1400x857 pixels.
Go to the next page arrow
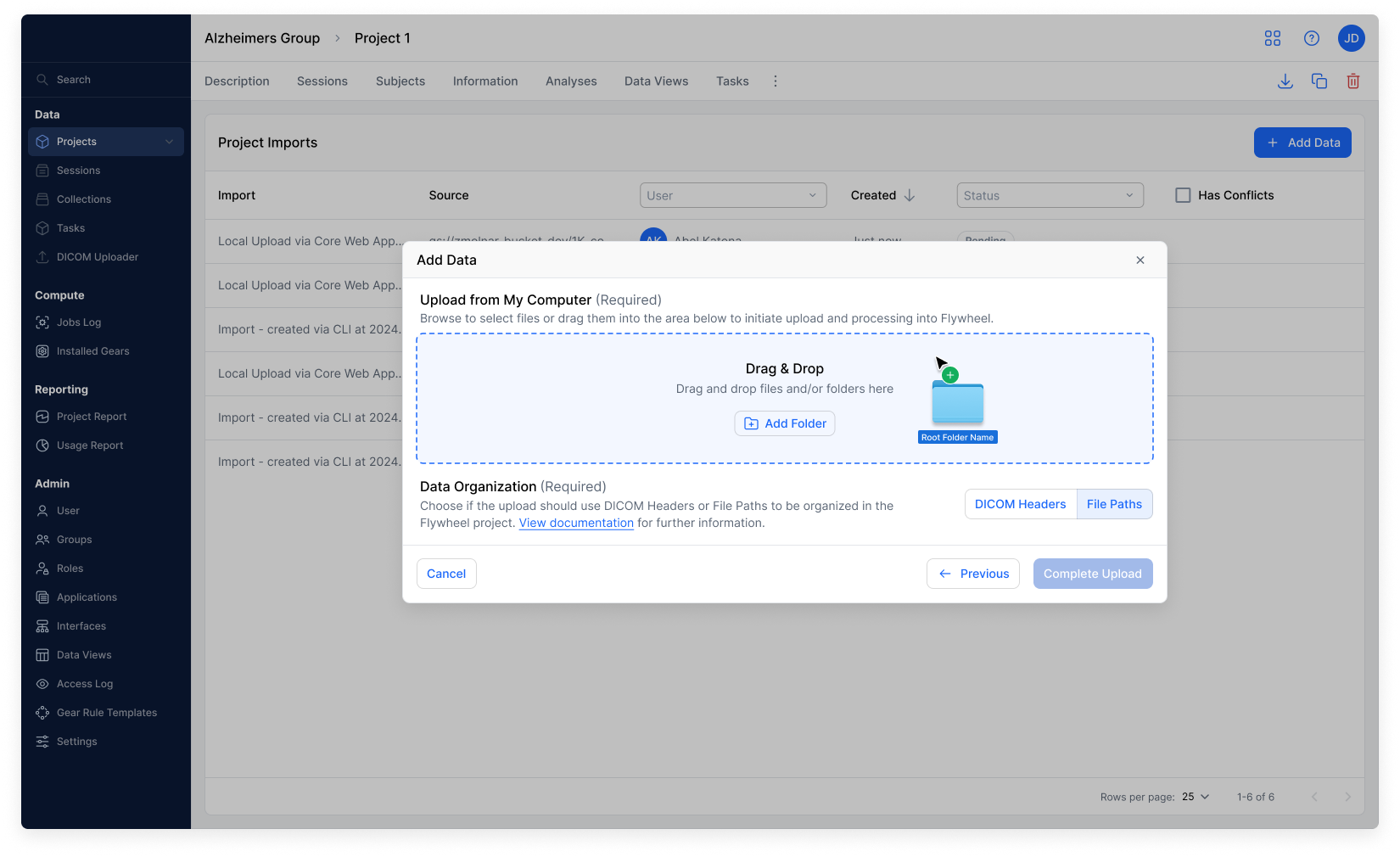[x=1348, y=797]
